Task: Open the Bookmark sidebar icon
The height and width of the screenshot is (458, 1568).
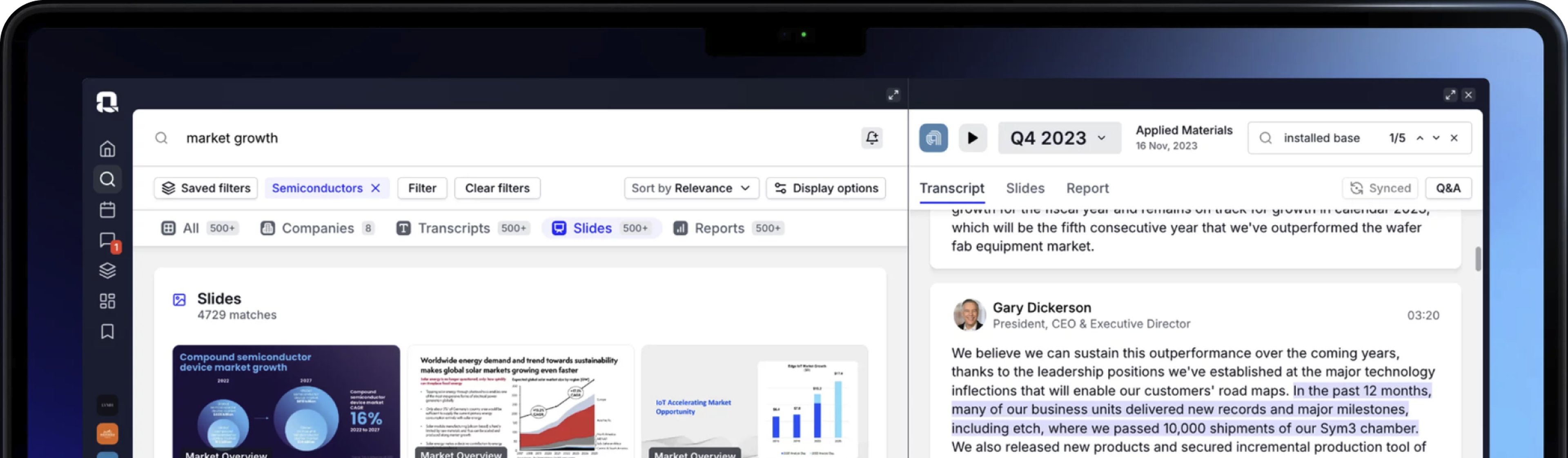Action: tap(107, 331)
